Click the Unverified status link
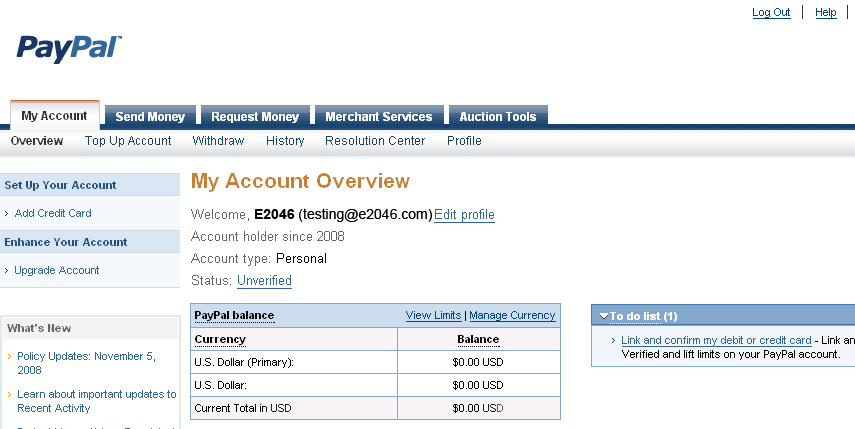Image resolution: width=855 pixels, height=429 pixels. pyautogui.click(x=264, y=281)
